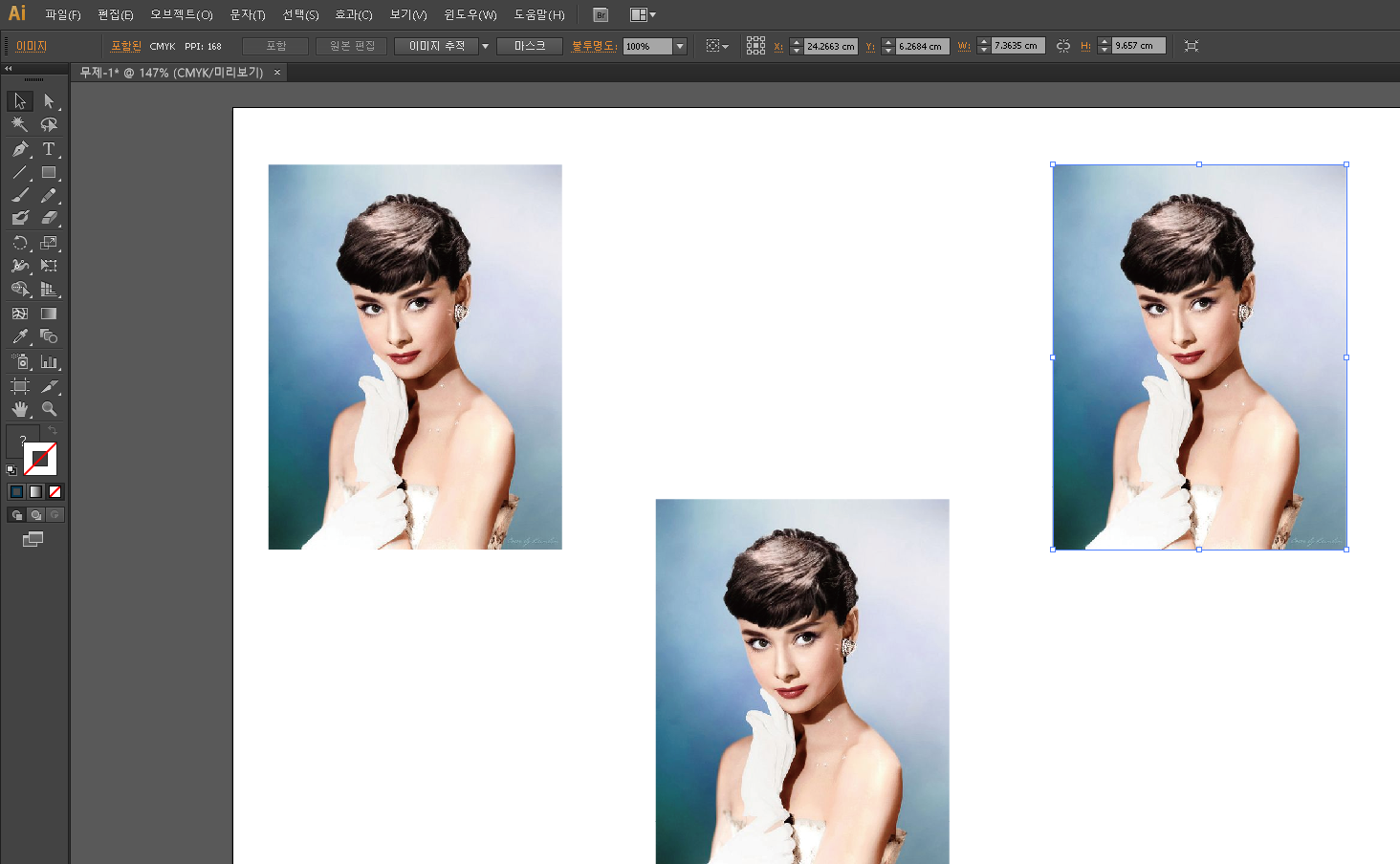Click the 원본 편집 button

point(352,46)
